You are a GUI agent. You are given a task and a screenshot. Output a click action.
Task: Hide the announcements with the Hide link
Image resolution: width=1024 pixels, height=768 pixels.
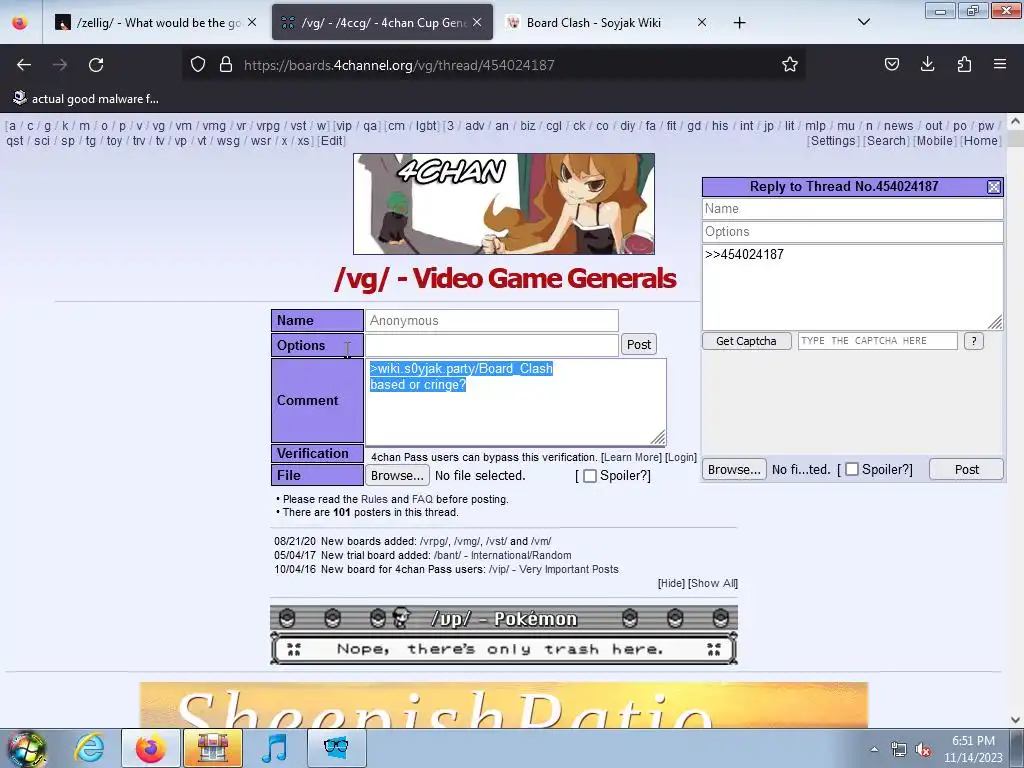(x=671, y=583)
